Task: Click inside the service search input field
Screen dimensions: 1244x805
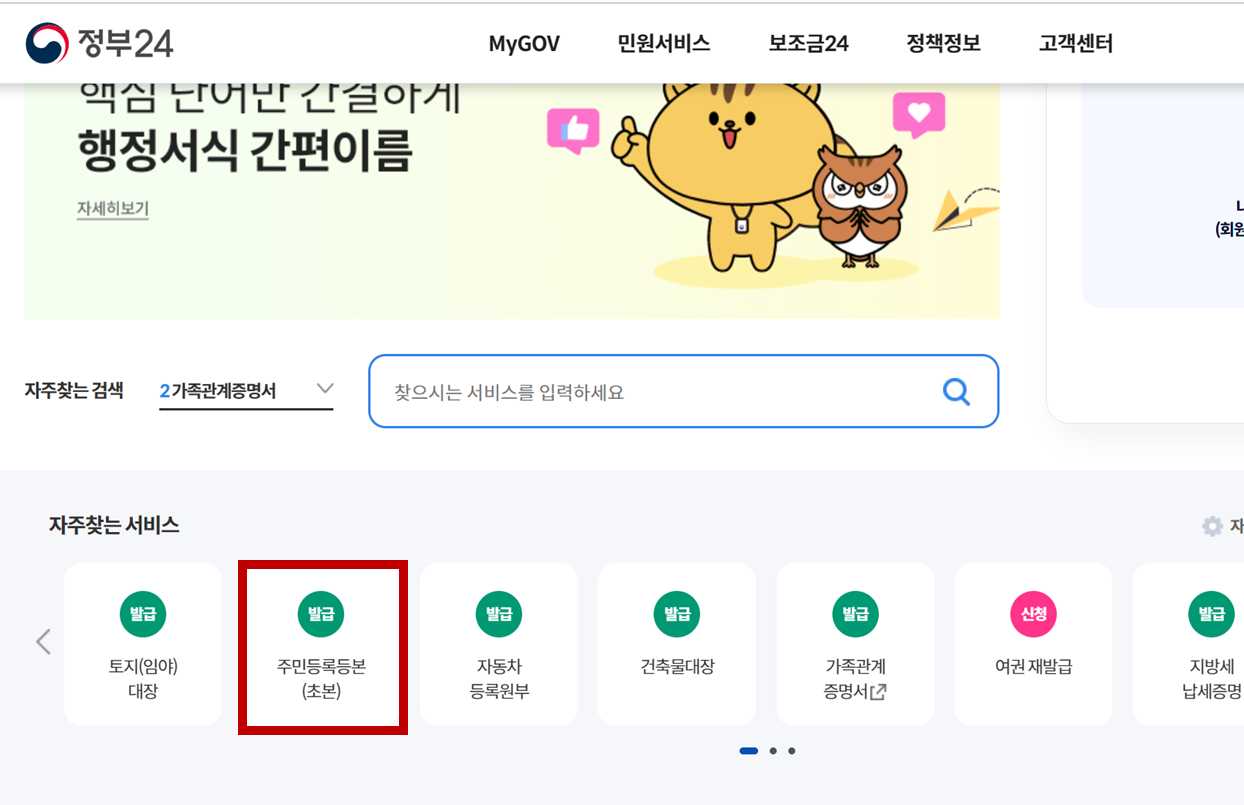Action: [650, 391]
